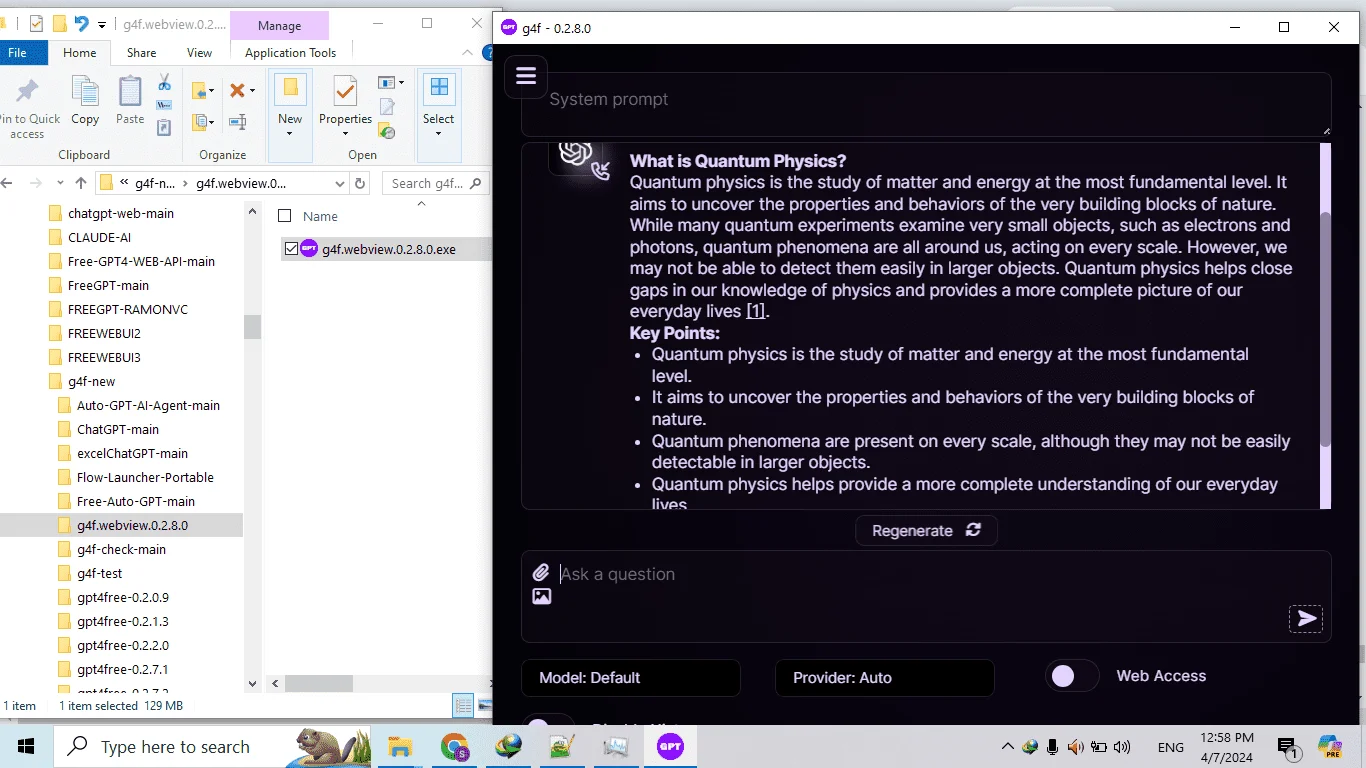This screenshot has height=768, width=1366.
Task: Click the paperclip attach file icon
Action: coord(541,572)
